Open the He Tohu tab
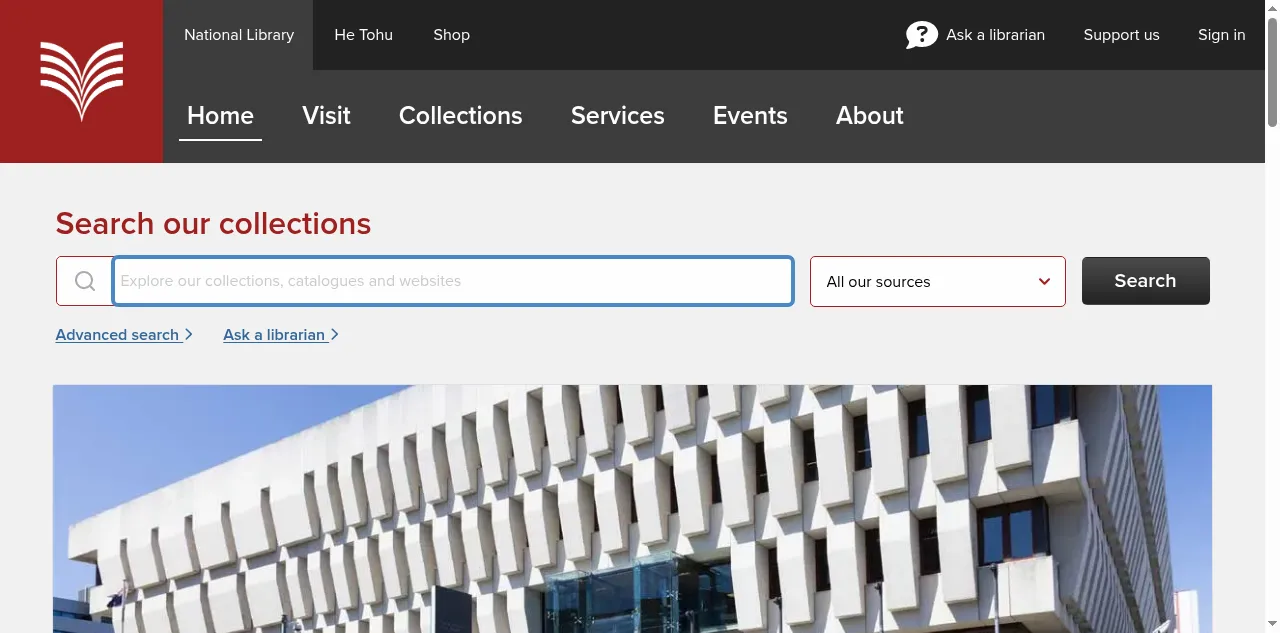This screenshot has width=1280, height=633. [x=363, y=35]
